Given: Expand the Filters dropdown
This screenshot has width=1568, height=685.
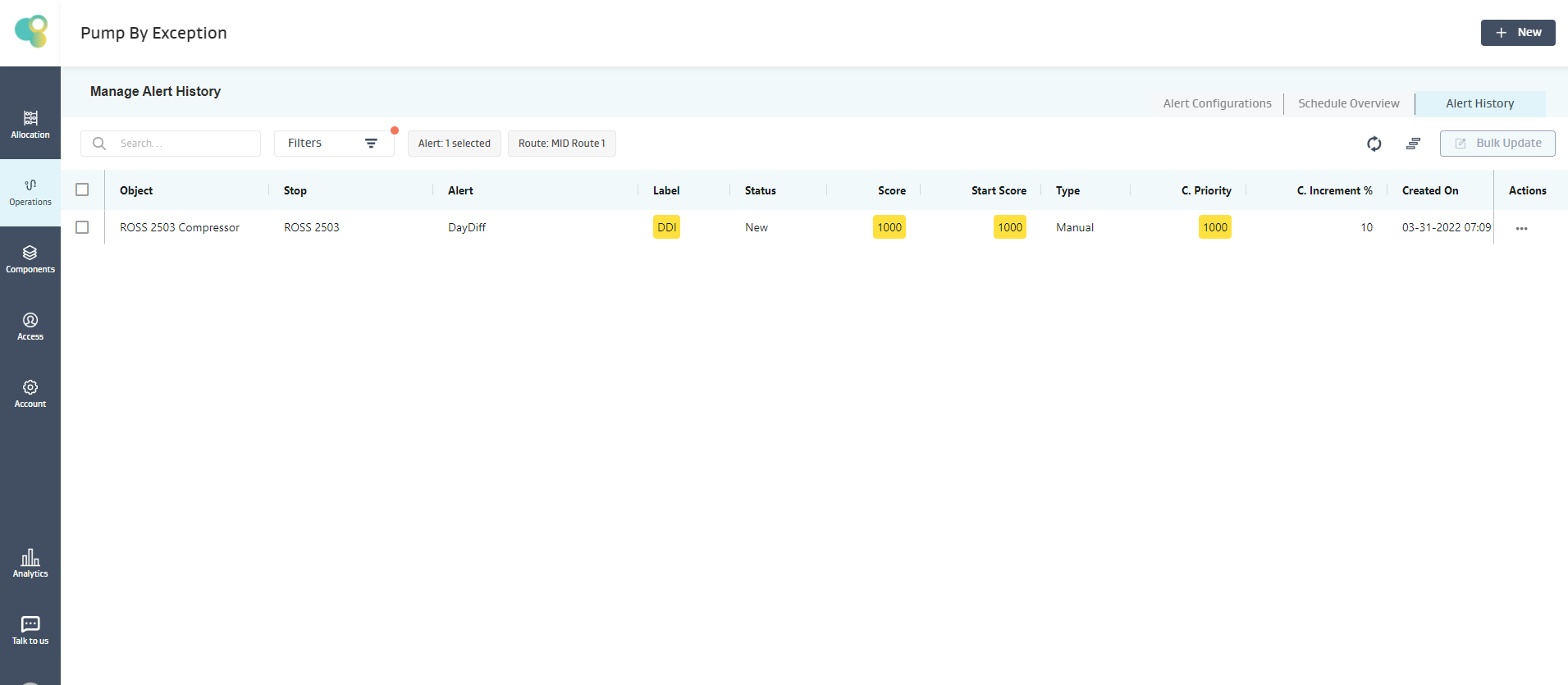Looking at the screenshot, I should (x=333, y=144).
